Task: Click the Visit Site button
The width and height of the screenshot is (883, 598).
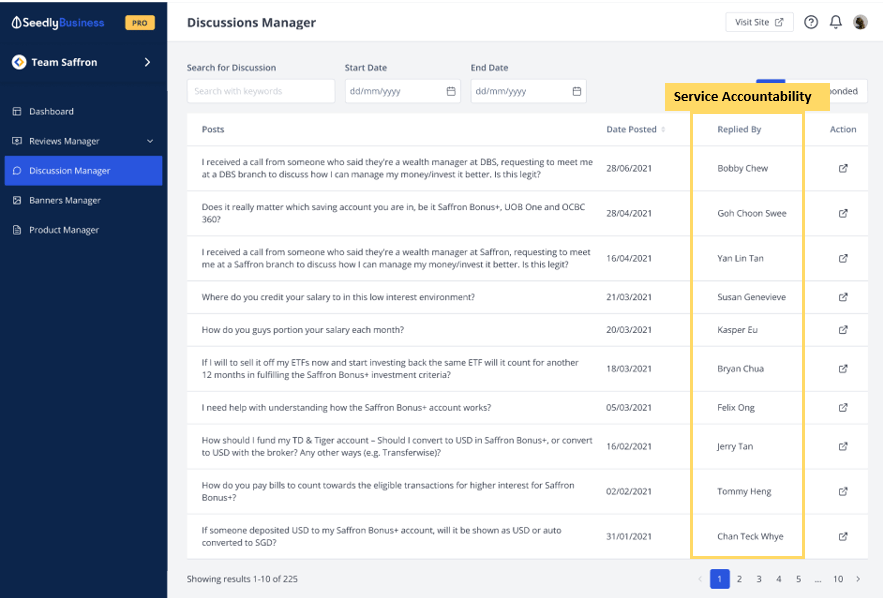Action: coord(759,22)
